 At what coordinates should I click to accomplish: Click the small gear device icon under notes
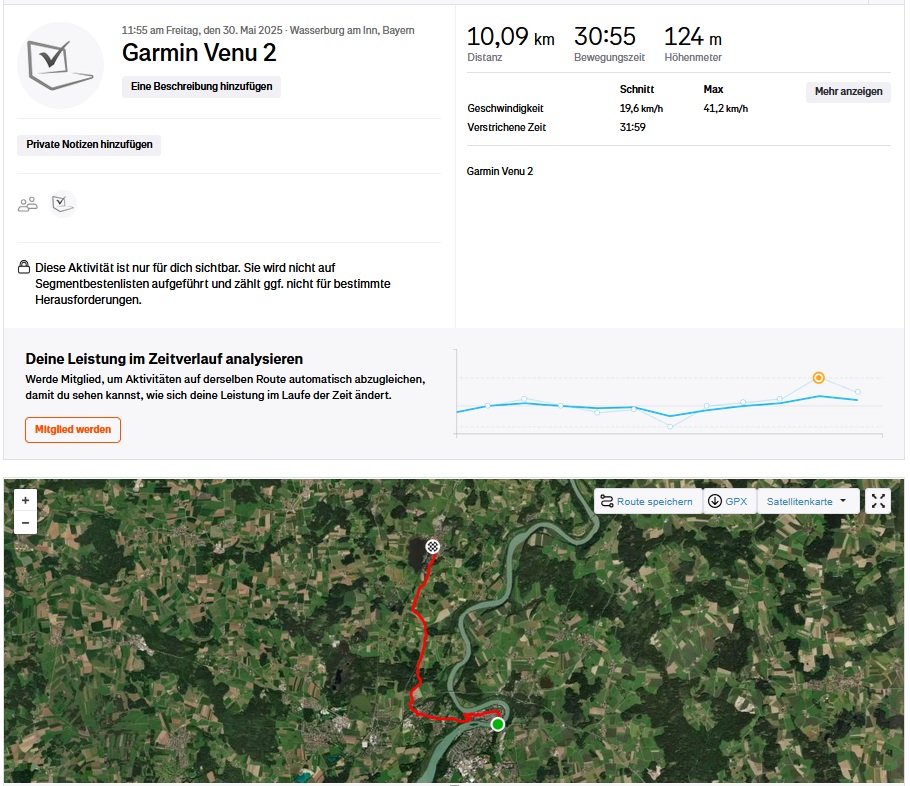(x=63, y=204)
